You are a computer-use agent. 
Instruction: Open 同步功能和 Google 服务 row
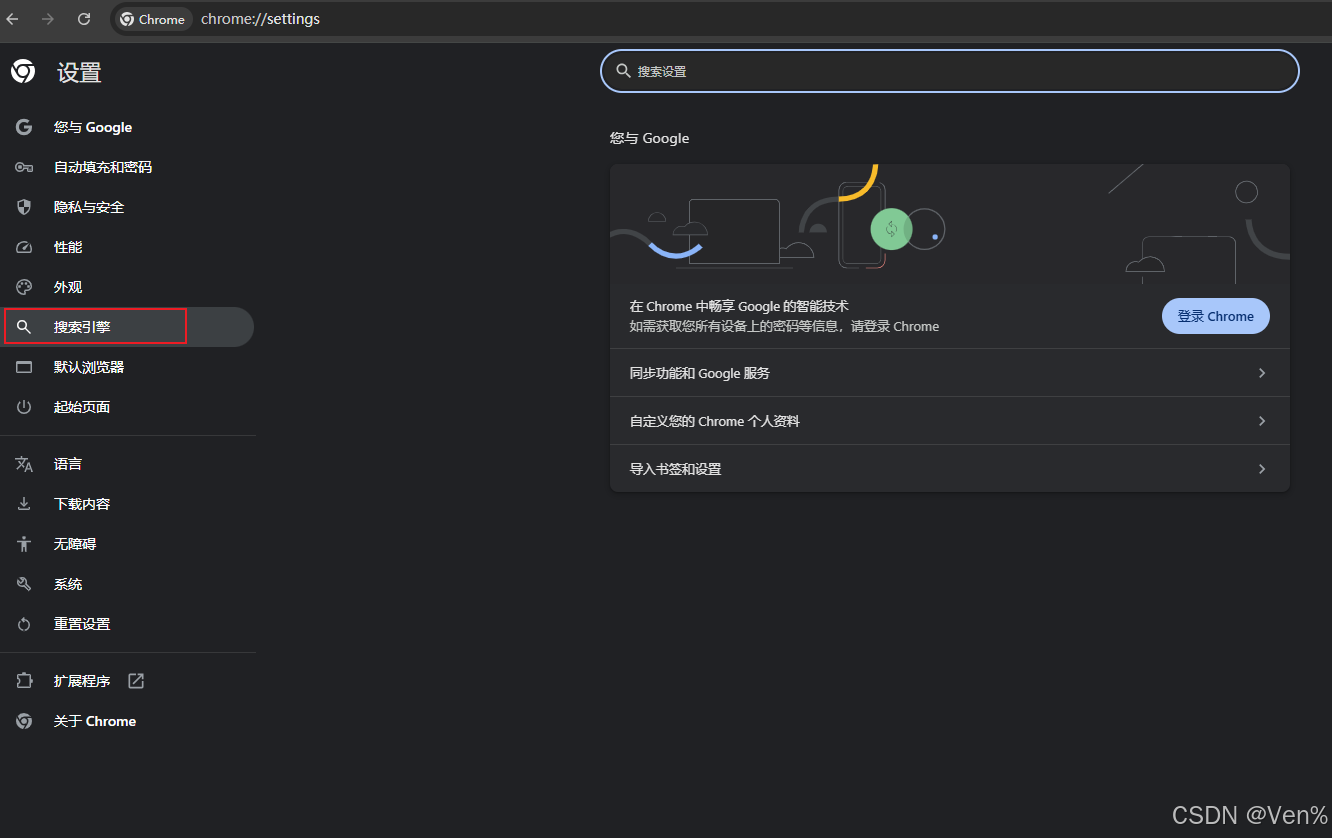pos(949,373)
